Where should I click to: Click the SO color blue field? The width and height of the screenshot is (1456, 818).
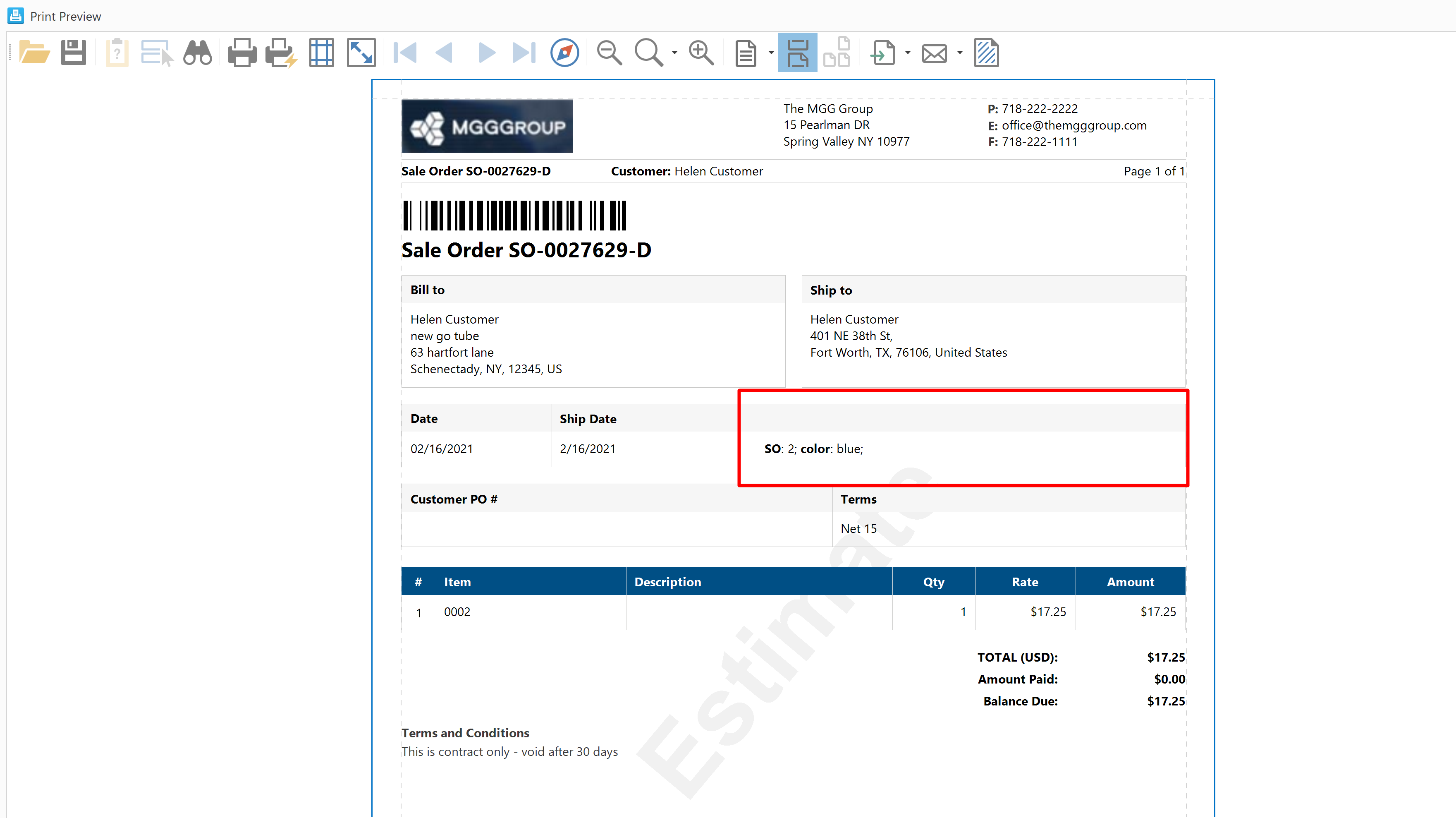814,449
